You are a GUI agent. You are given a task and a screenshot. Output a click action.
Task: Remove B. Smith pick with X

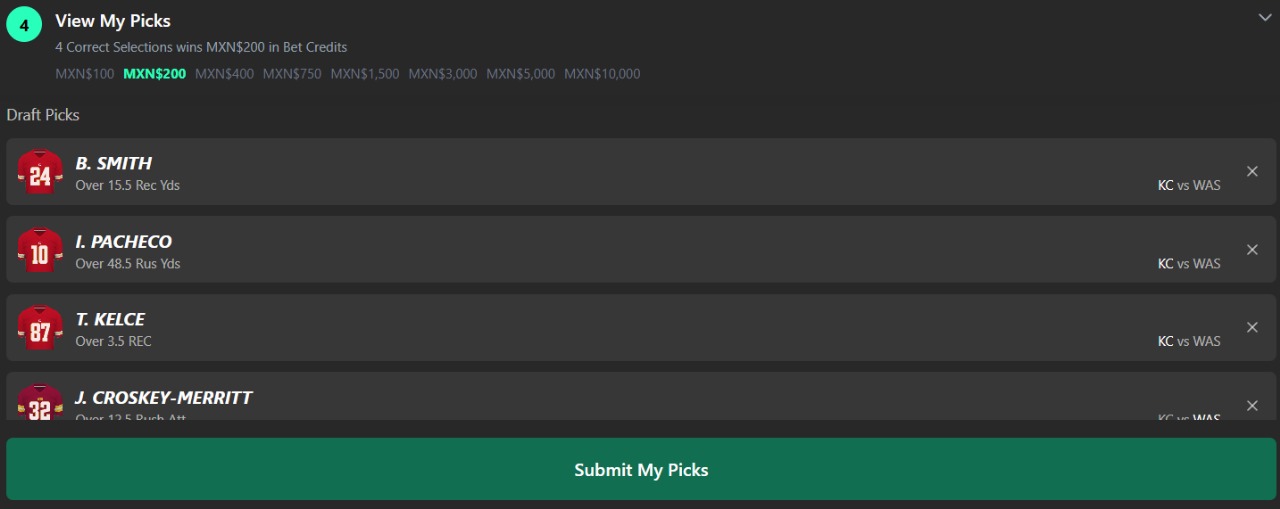[1252, 171]
